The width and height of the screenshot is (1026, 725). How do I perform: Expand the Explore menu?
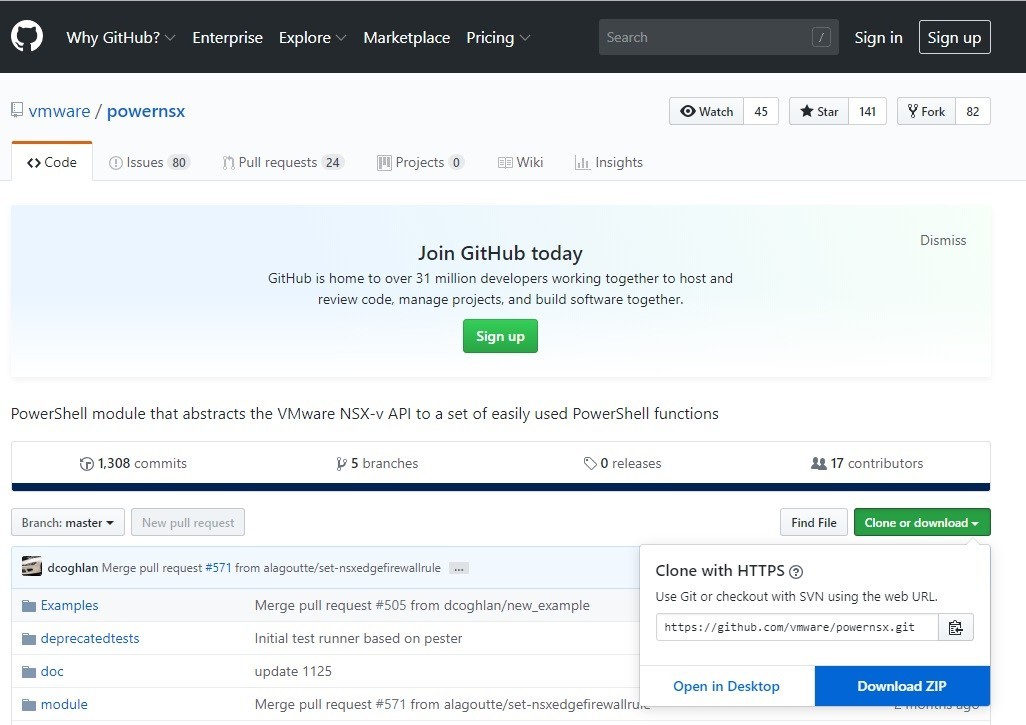pos(312,38)
